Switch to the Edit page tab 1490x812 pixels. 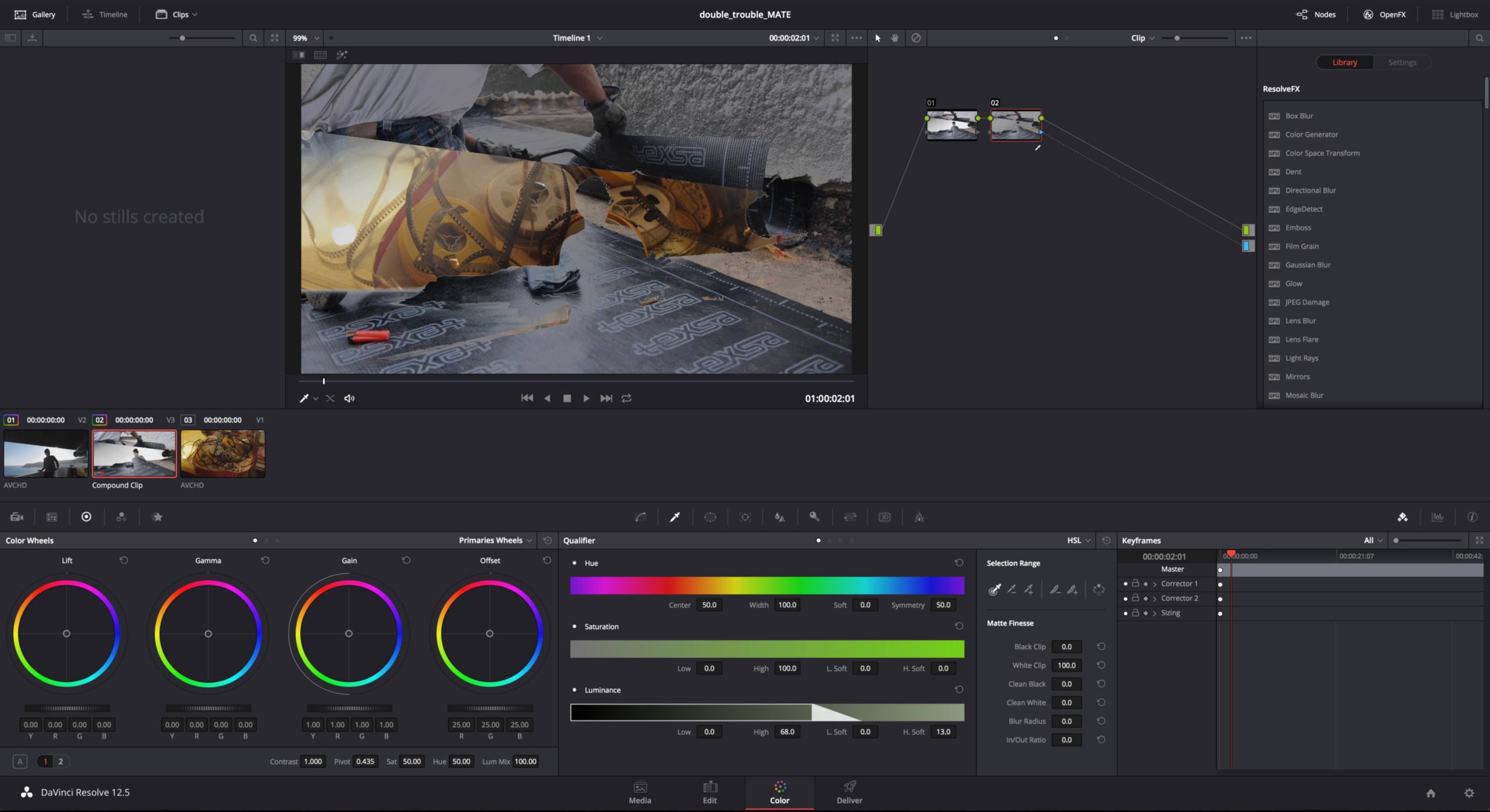709,792
